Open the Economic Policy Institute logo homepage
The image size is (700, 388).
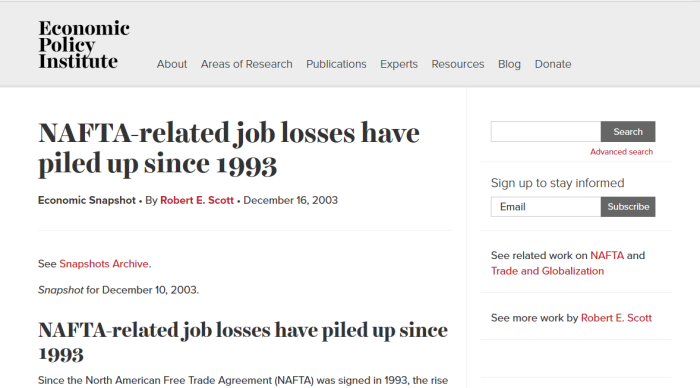coord(84,45)
